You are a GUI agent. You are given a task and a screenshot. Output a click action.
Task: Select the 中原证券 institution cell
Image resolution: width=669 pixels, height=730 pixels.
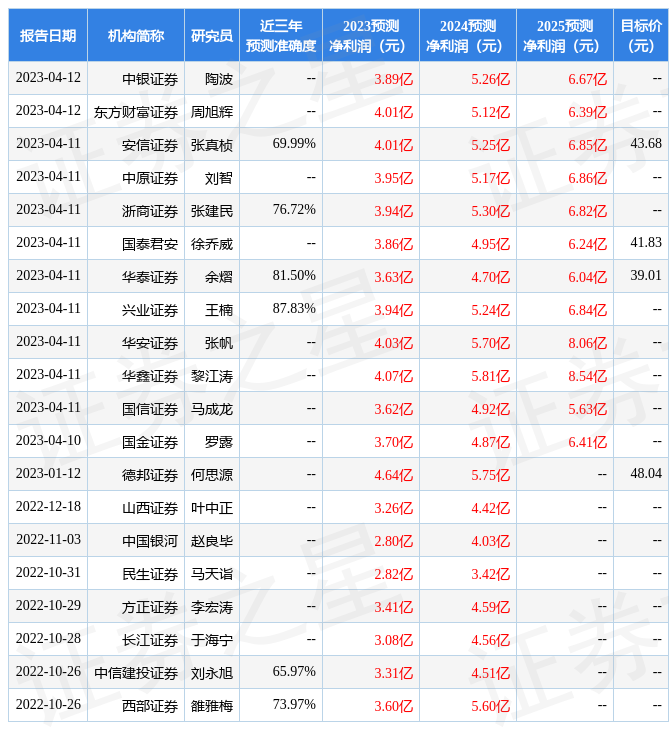pyautogui.click(x=136, y=178)
